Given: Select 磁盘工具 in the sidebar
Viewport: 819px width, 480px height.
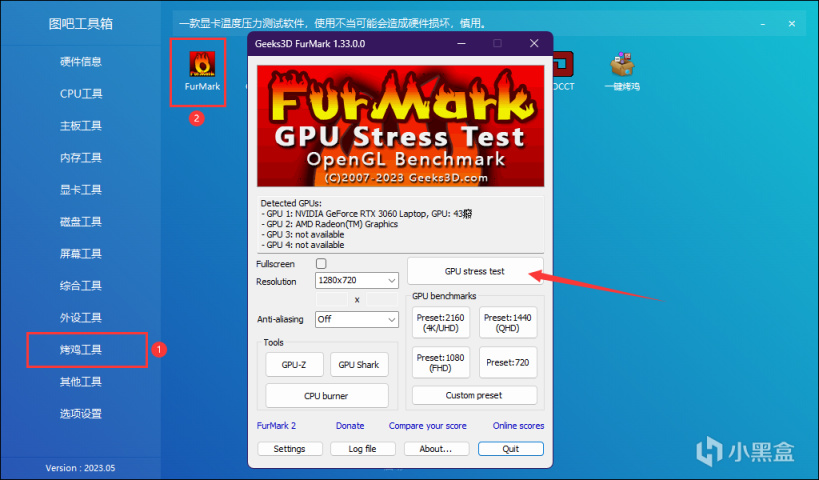Looking at the screenshot, I should 80,221.
